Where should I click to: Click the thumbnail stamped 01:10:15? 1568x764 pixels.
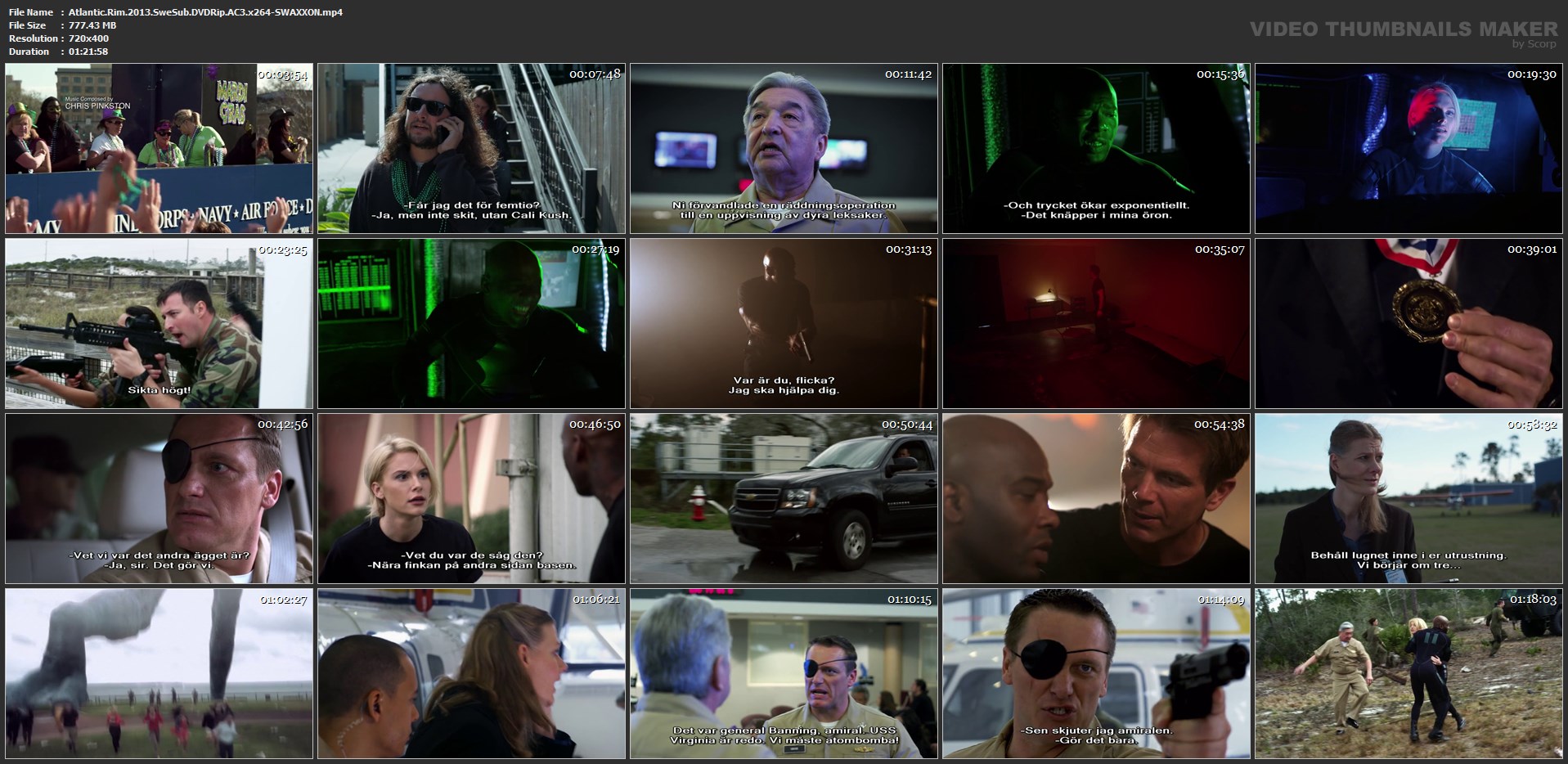(x=784, y=673)
